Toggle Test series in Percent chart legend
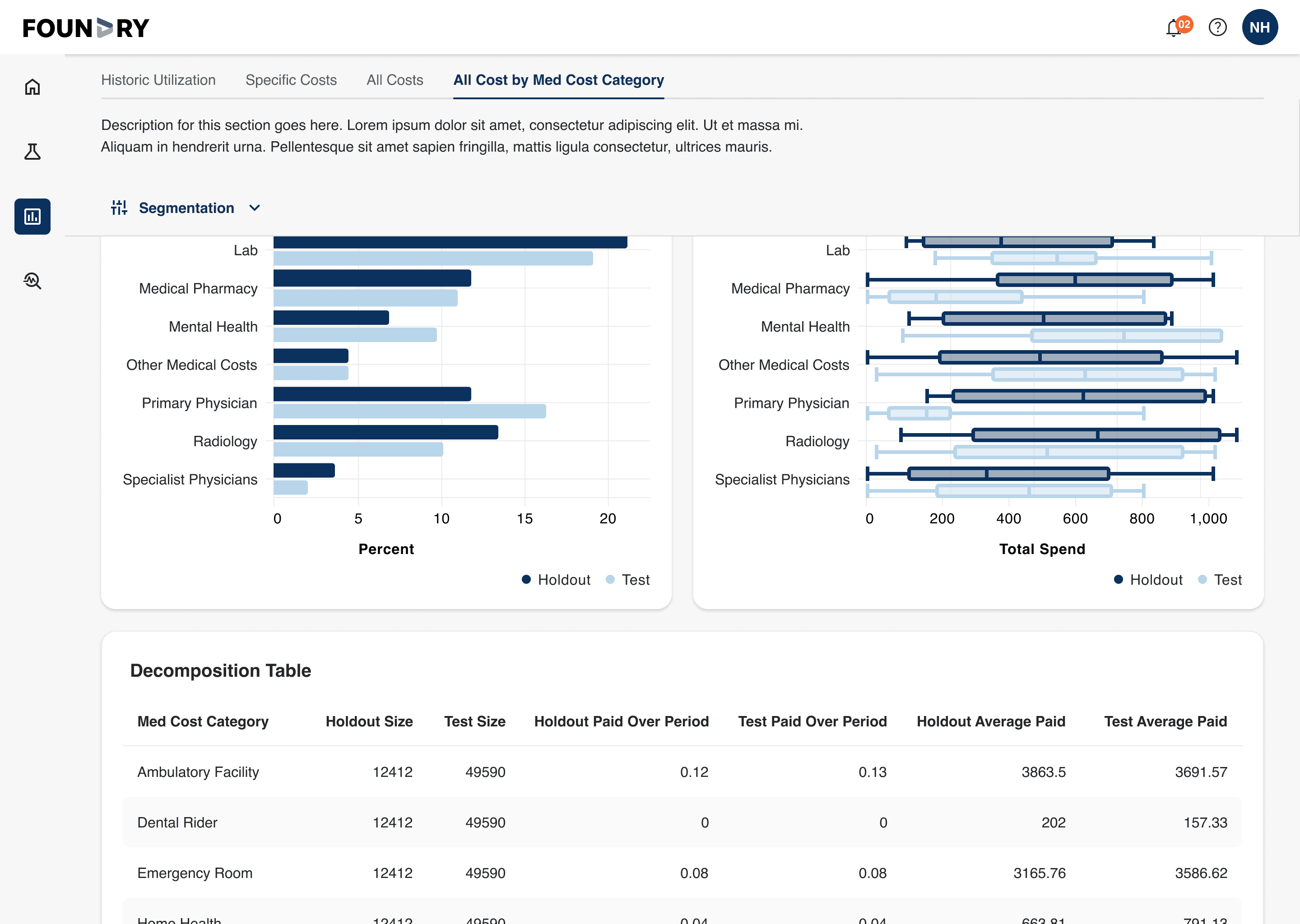Screen dimensions: 1300x924 coord(628,580)
